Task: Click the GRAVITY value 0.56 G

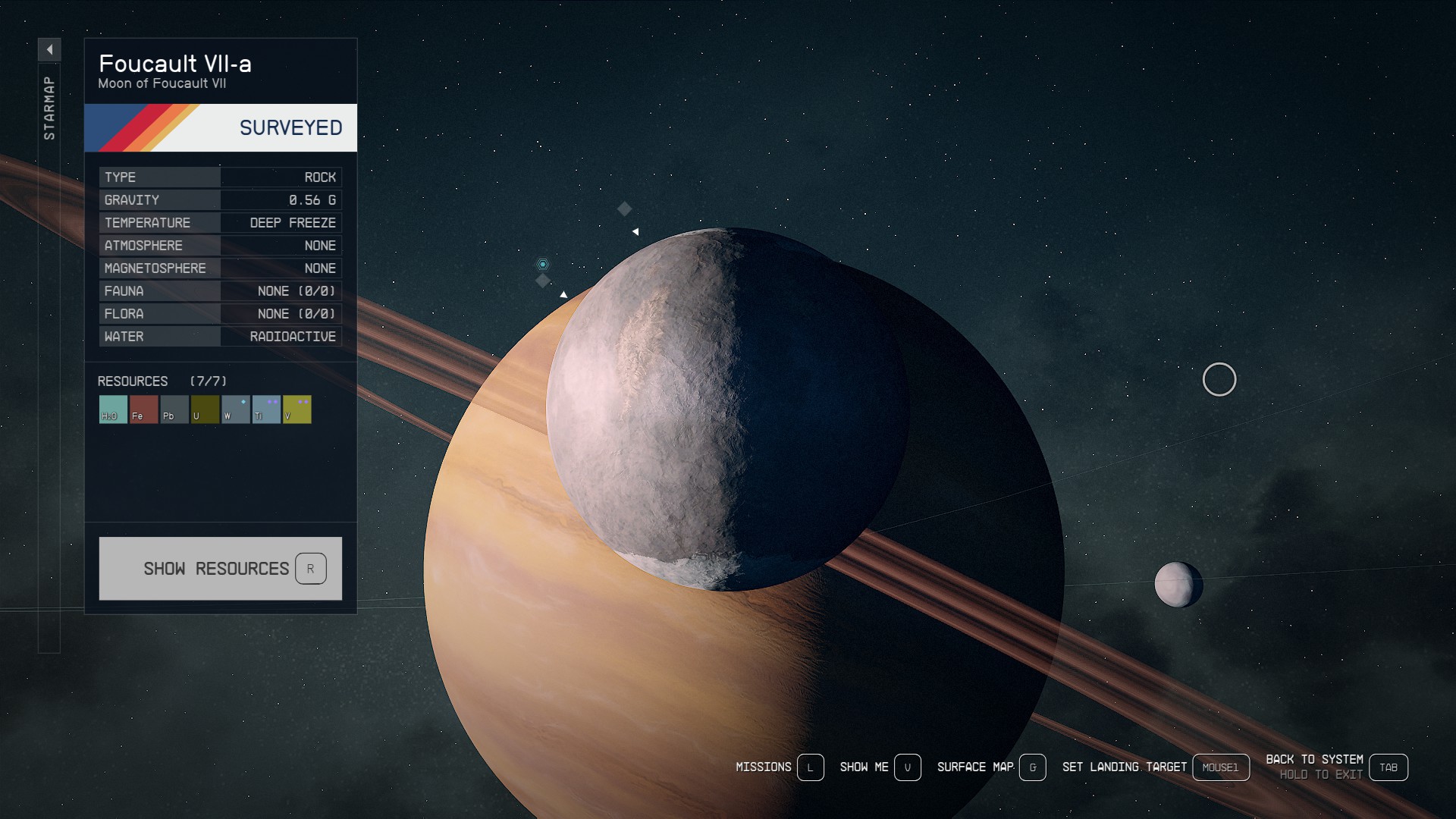Action: pyautogui.click(x=312, y=200)
